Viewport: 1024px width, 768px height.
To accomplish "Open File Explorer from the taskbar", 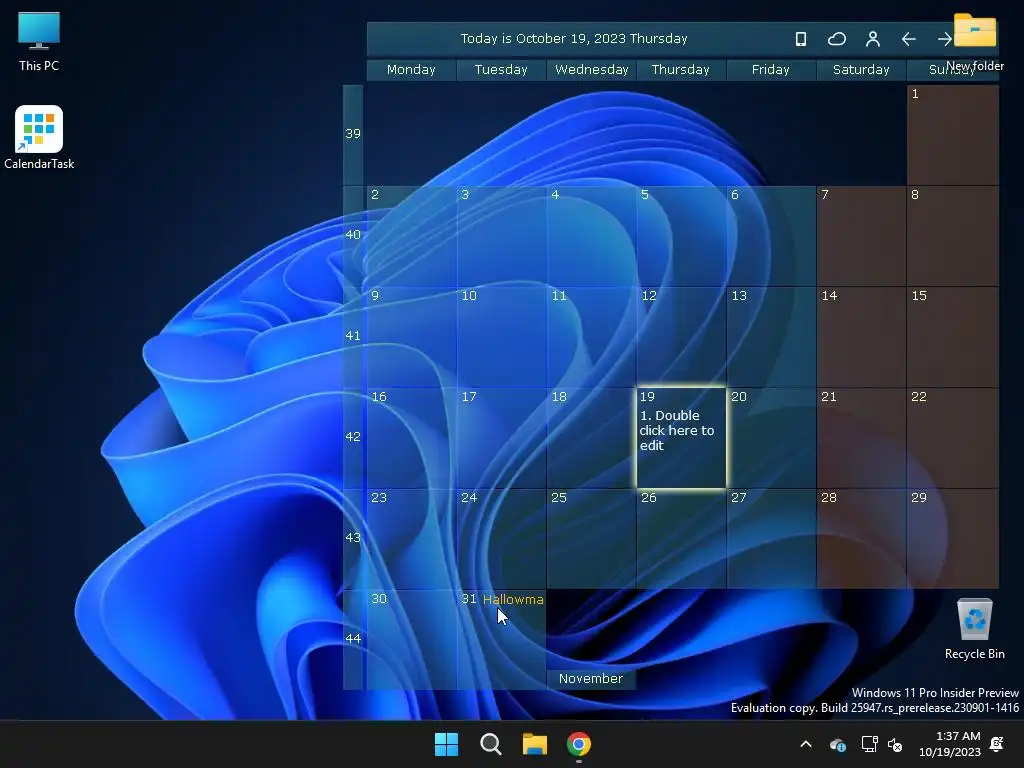I will pyautogui.click(x=534, y=744).
